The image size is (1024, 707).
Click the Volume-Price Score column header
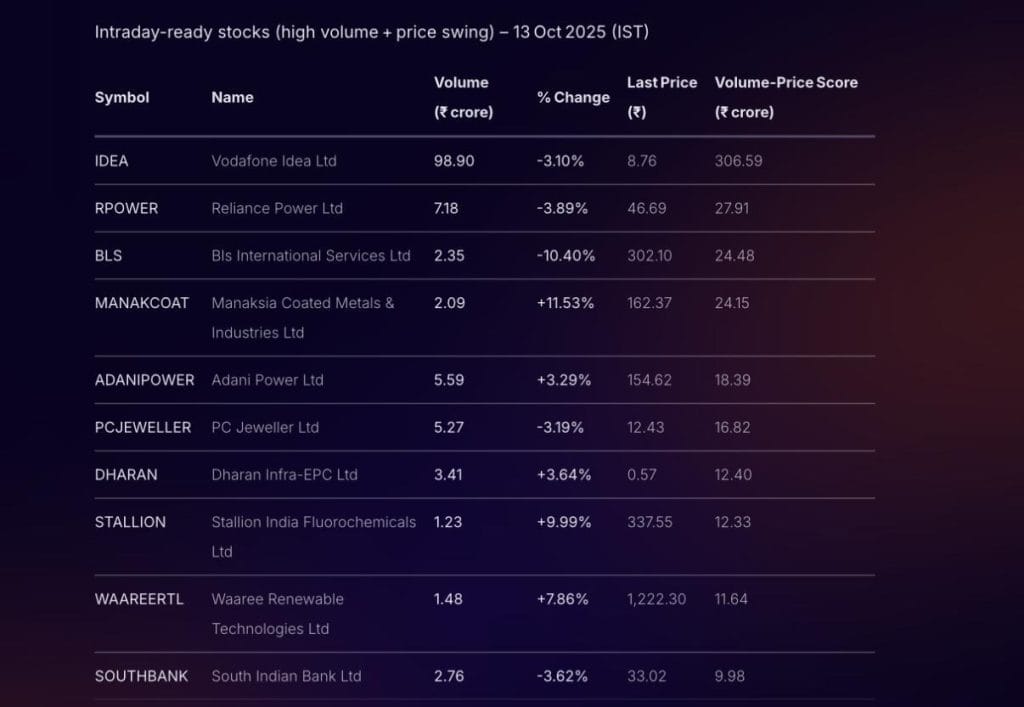[x=786, y=97]
